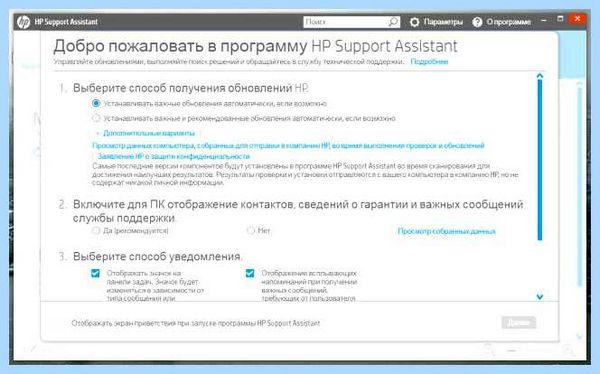
Task: Expand Дополнительные варианты options
Action: tap(148, 133)
